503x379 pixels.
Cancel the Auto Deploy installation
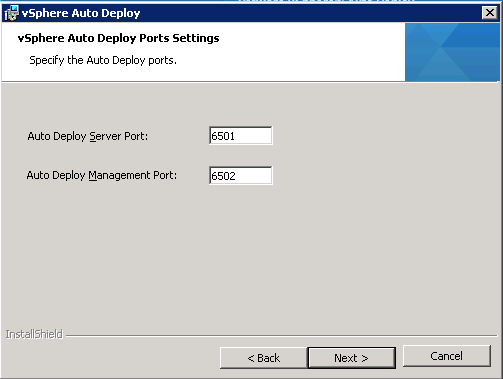click(447, 356)
